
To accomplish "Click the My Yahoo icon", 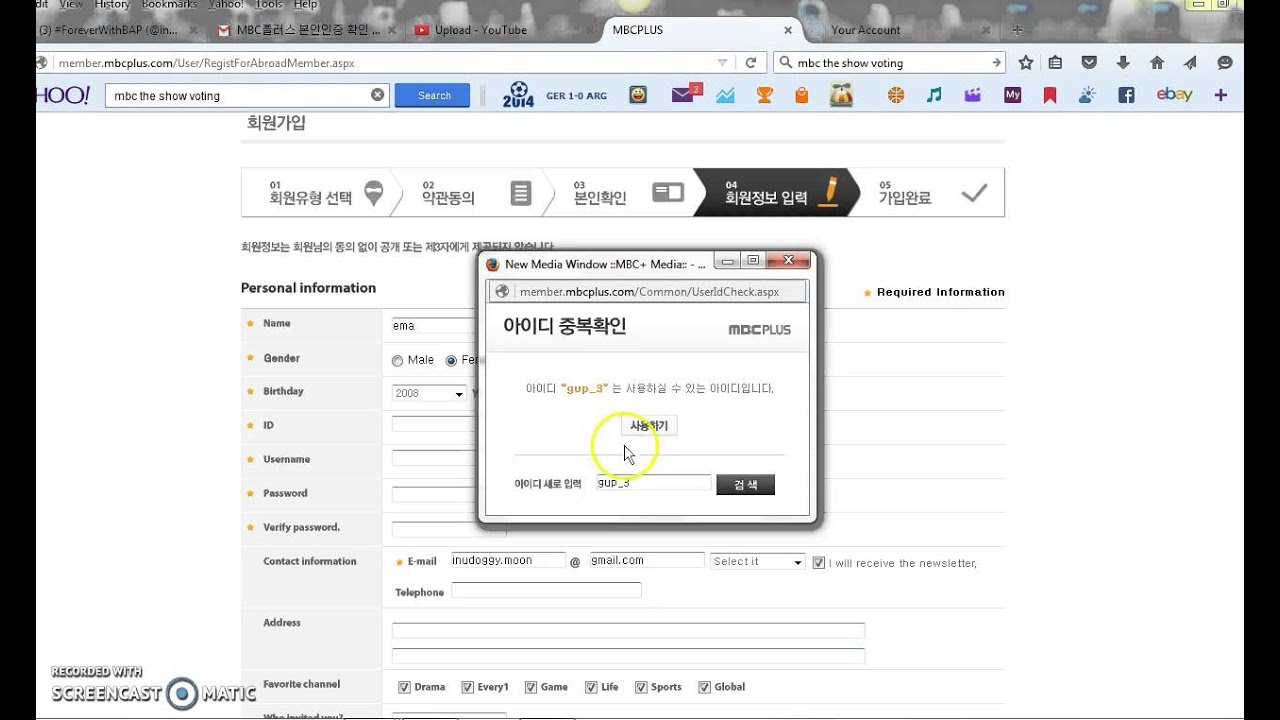I will pos(1012,95).
